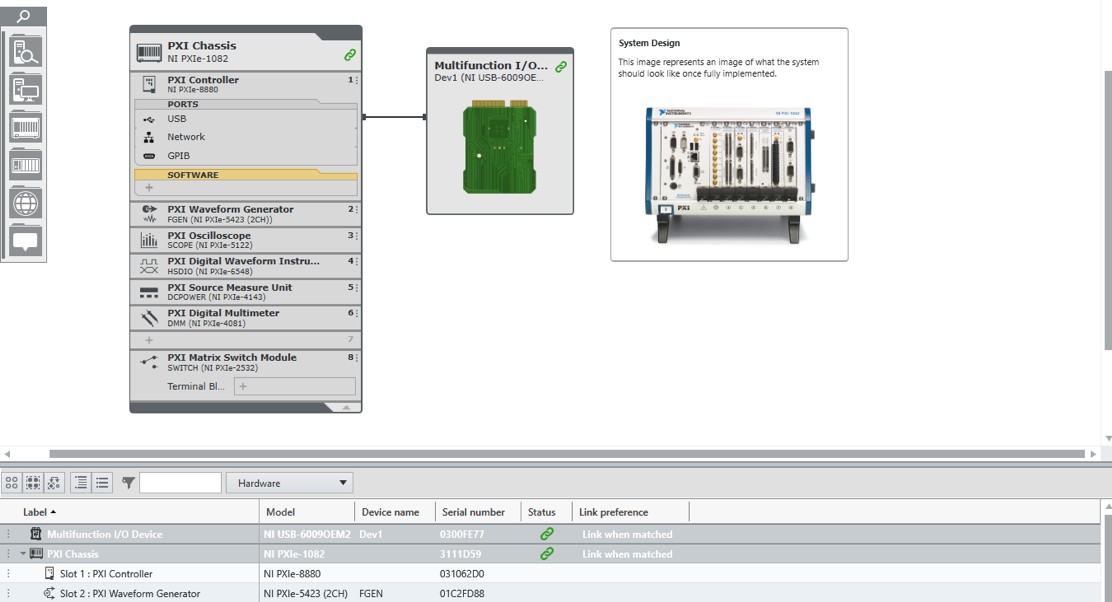Click the green link icon on Multifunction I/O card
The width and height of the screenshot is (1112, 602).
561,67
